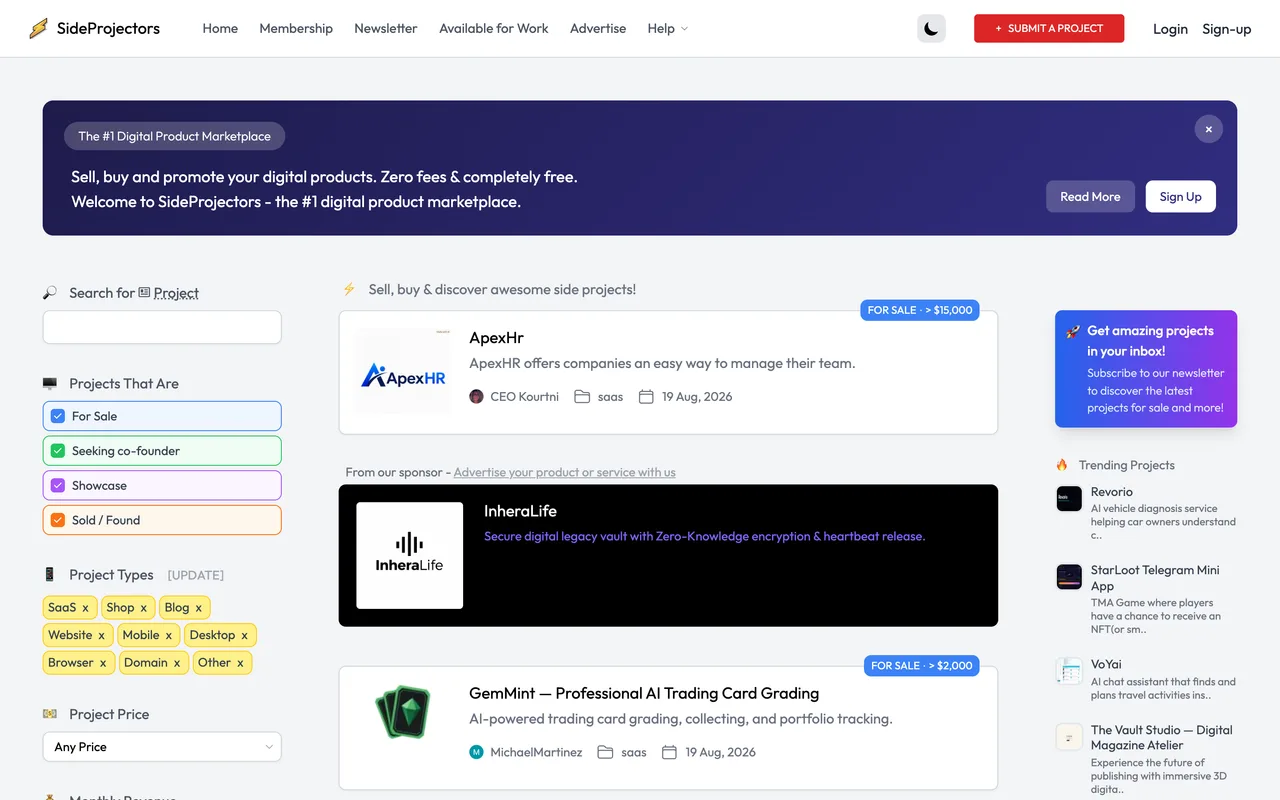Click the SideProjectors logo icon

coord(39,28)
